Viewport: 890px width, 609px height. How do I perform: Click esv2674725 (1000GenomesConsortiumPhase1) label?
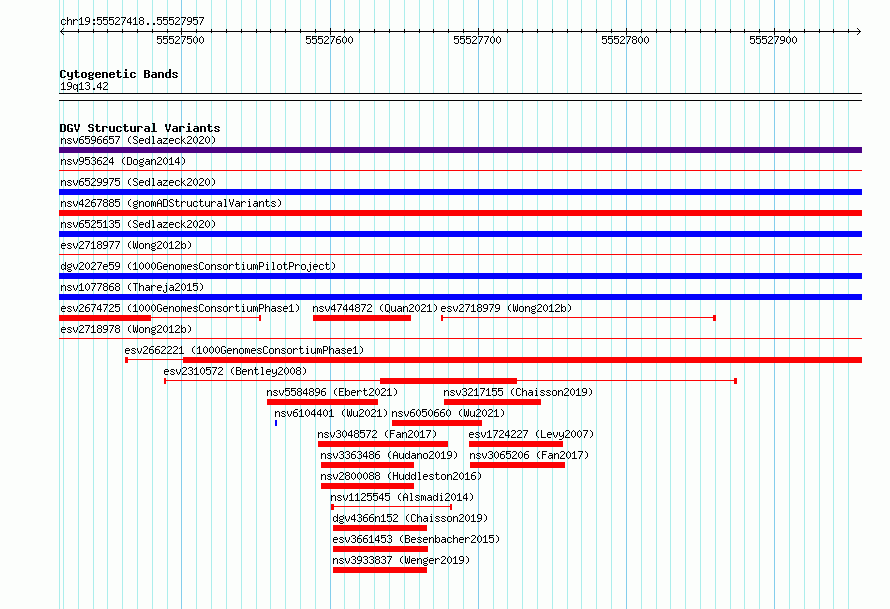[180, 308]
